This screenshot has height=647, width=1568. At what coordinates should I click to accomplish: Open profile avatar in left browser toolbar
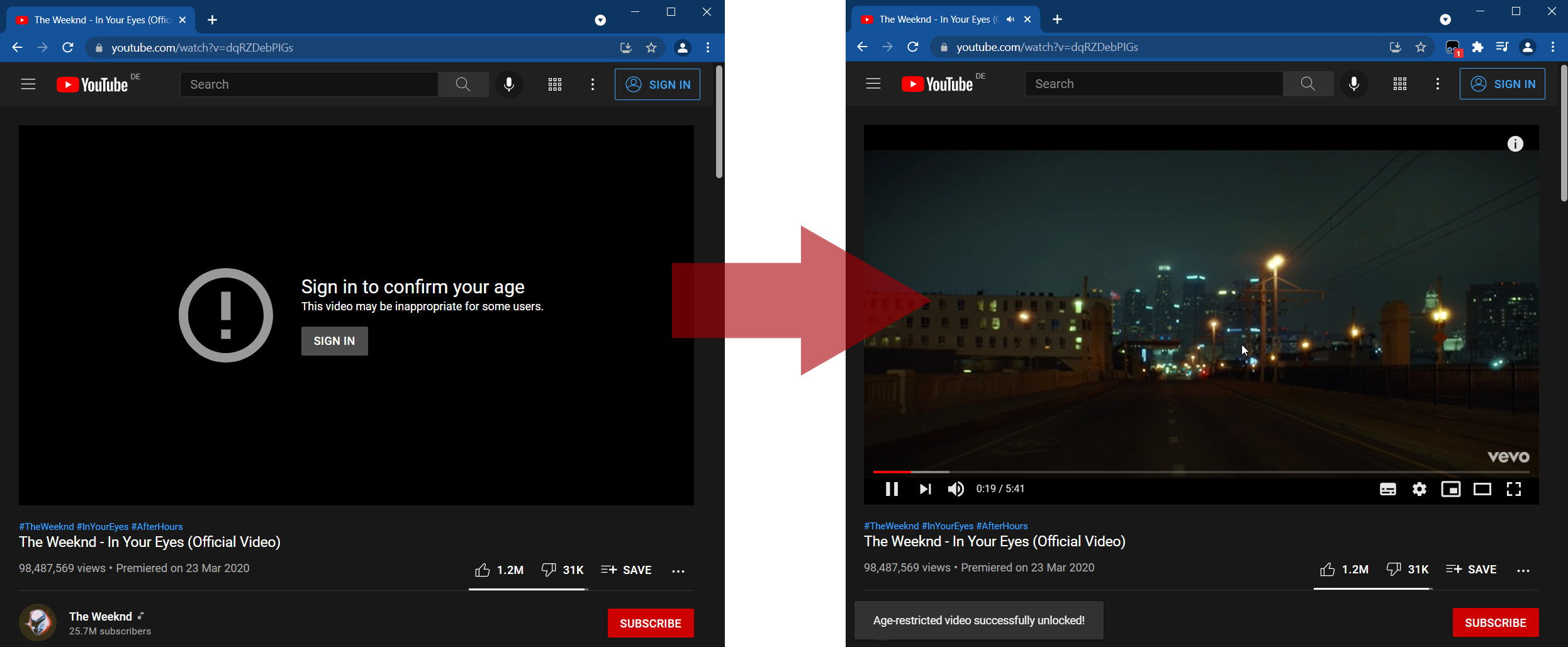tap(683, 48)
